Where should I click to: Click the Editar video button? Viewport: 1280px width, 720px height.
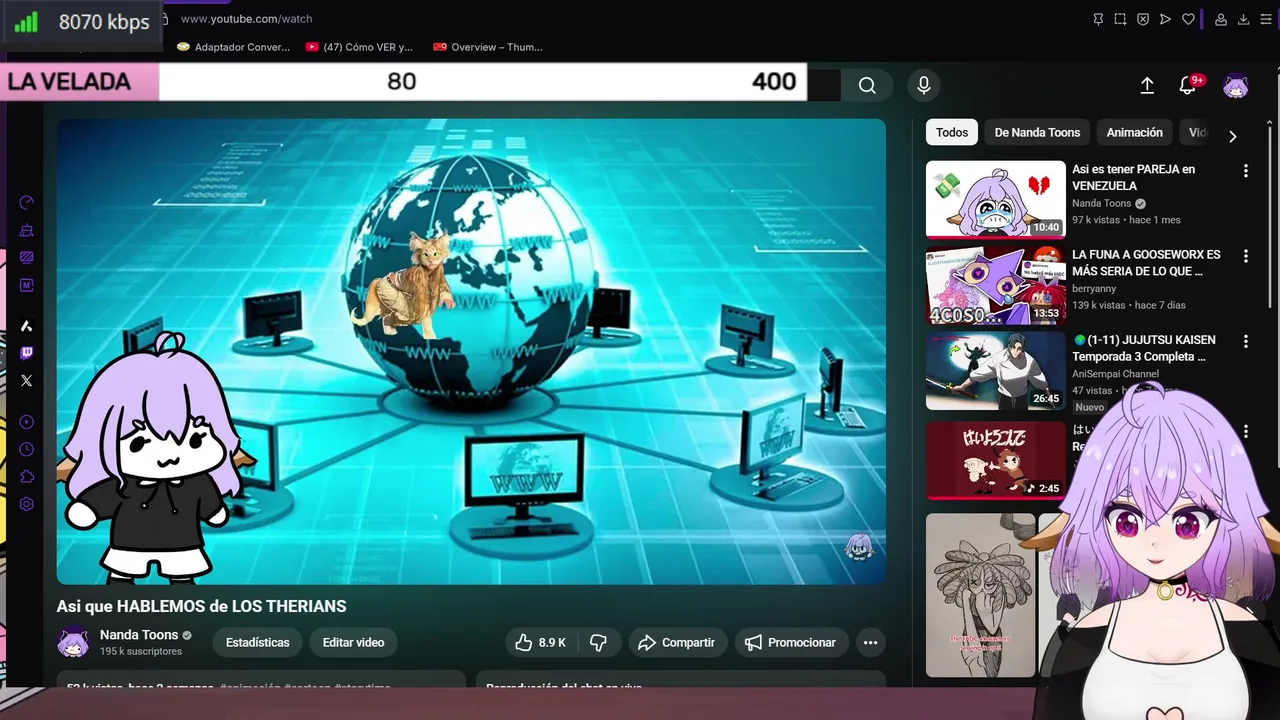353,643
